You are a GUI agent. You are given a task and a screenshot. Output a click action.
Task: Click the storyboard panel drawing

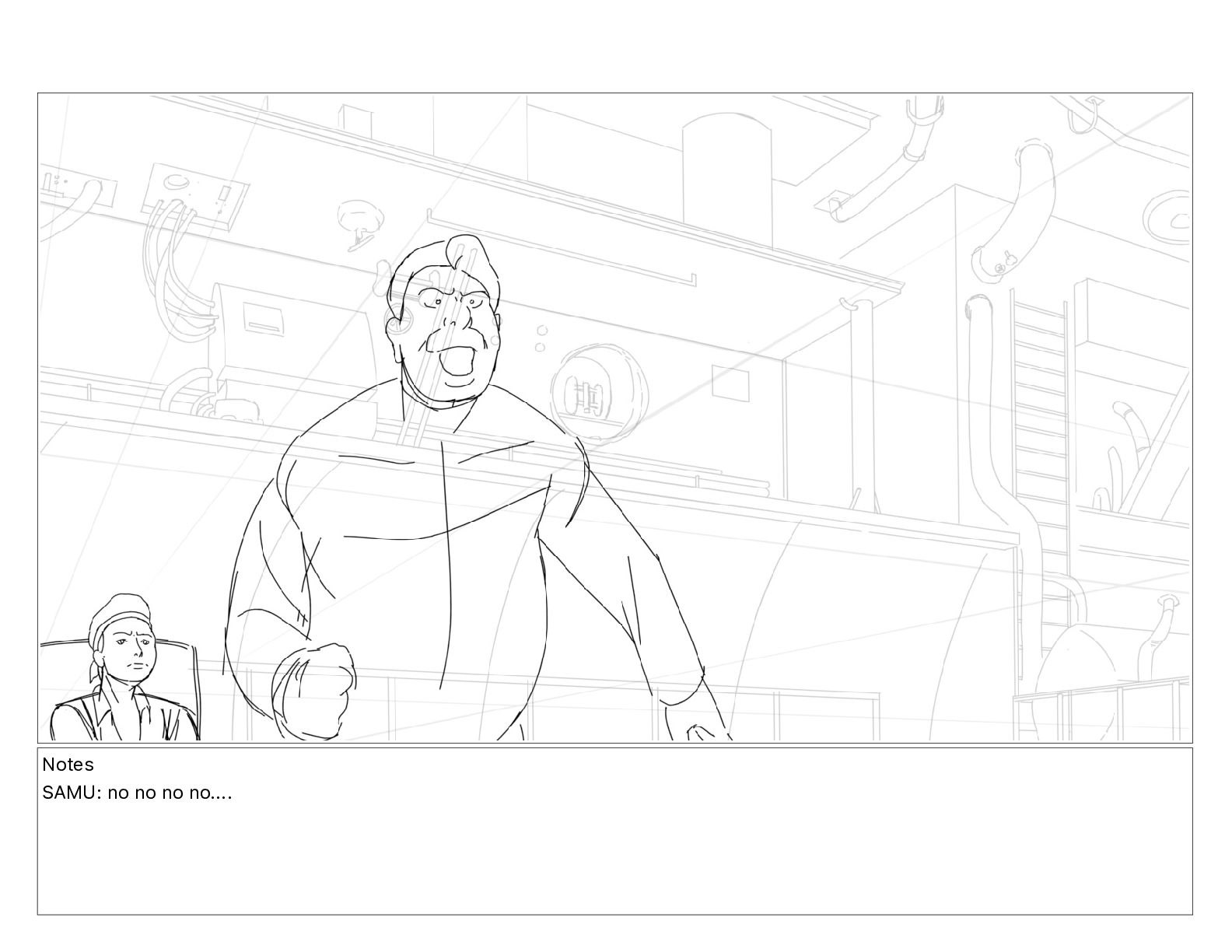614,418
